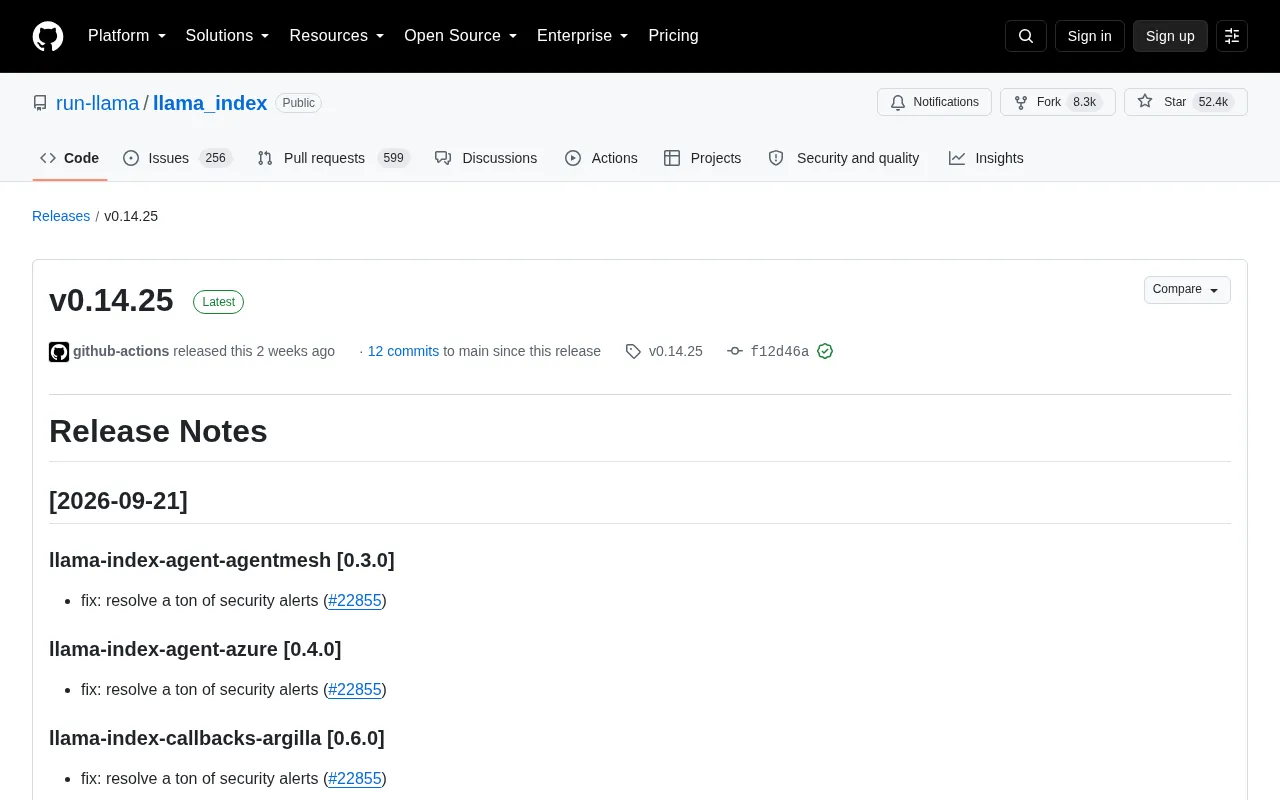The image size is (1280, 800).
Task: Expand the Enterprise menu
Action: pos(583,36)
